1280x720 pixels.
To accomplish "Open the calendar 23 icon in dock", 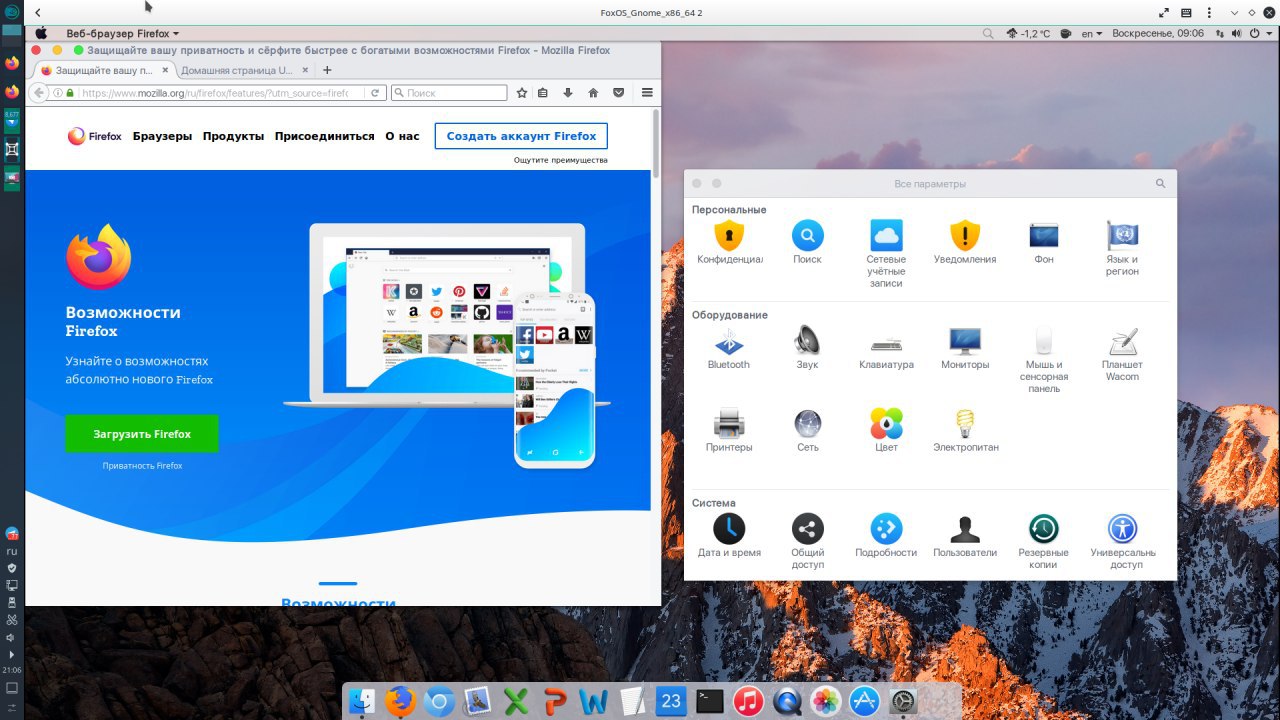I will click(671, 702).
